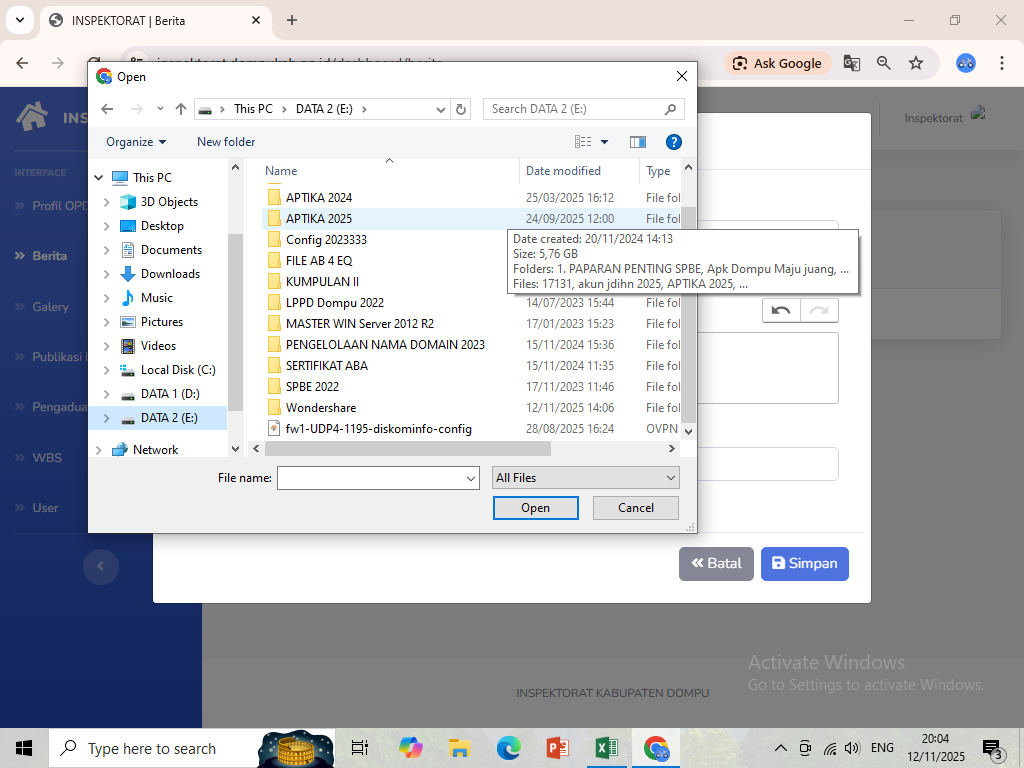Click the refresh icon in address bar

[461, 109]
